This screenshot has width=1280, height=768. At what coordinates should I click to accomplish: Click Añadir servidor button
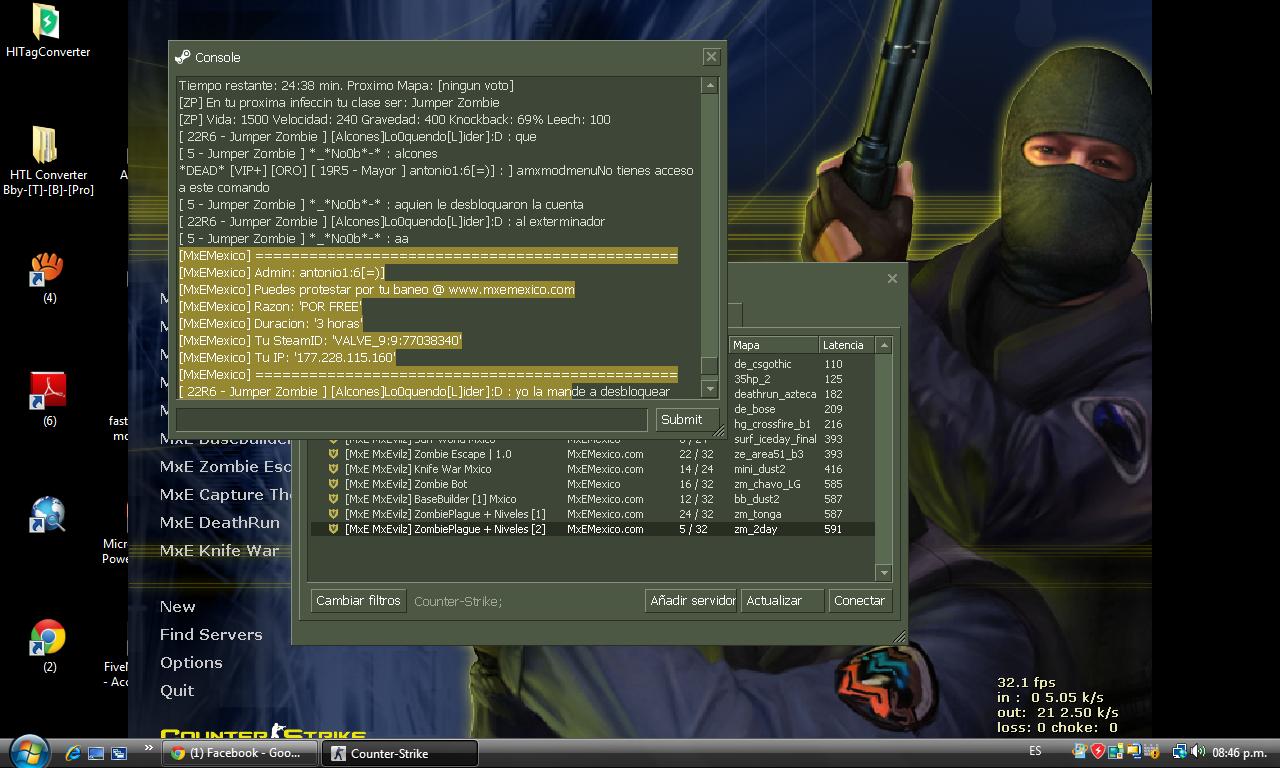692,600
